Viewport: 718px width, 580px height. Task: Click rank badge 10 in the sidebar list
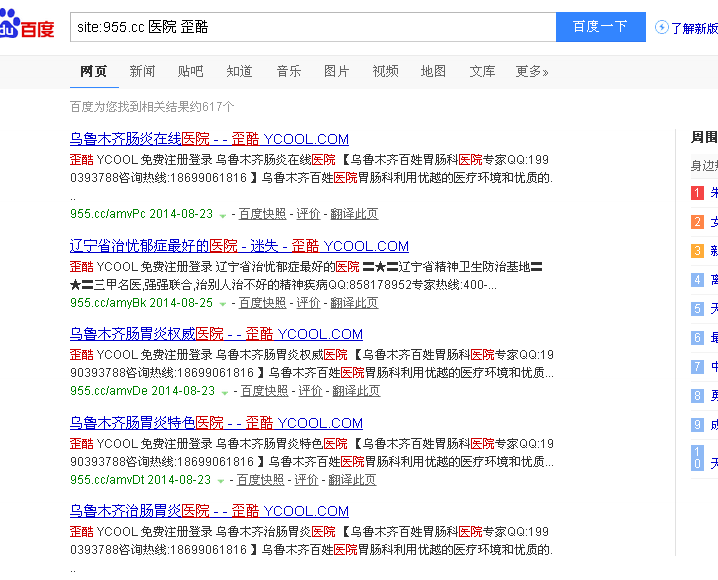(x=697, y=458)
